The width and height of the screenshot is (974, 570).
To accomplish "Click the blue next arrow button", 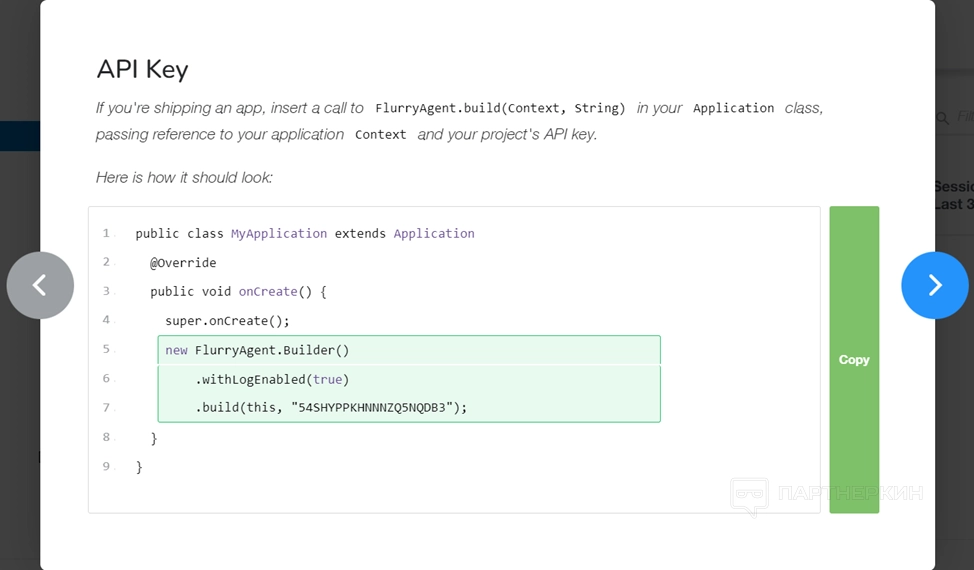I will pyautogui.click(x=934, y=285).
